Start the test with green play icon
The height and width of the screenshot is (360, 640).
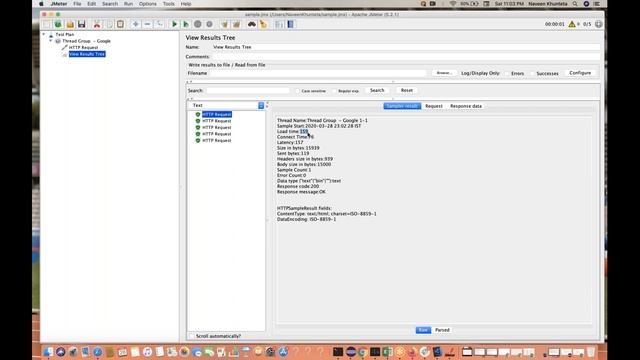tap(174, 24)
